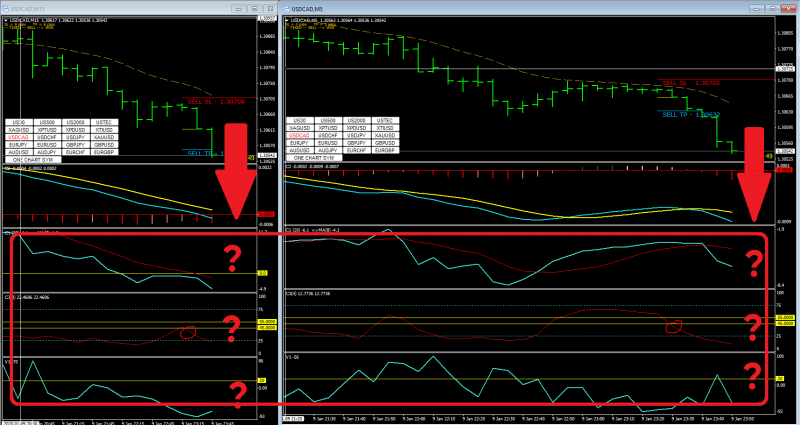Click the USDCAD,M15 window title icon

point(6,9)
